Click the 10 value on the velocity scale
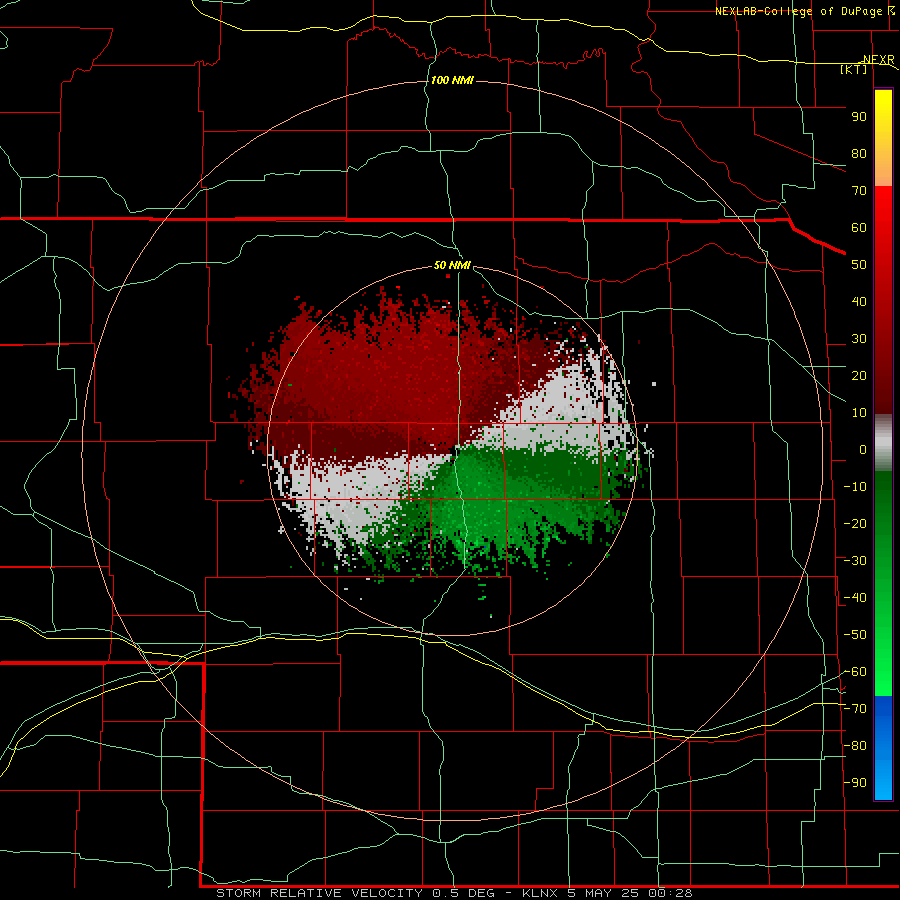This screenshot has width=900, height=900. [x=859, y=413]
